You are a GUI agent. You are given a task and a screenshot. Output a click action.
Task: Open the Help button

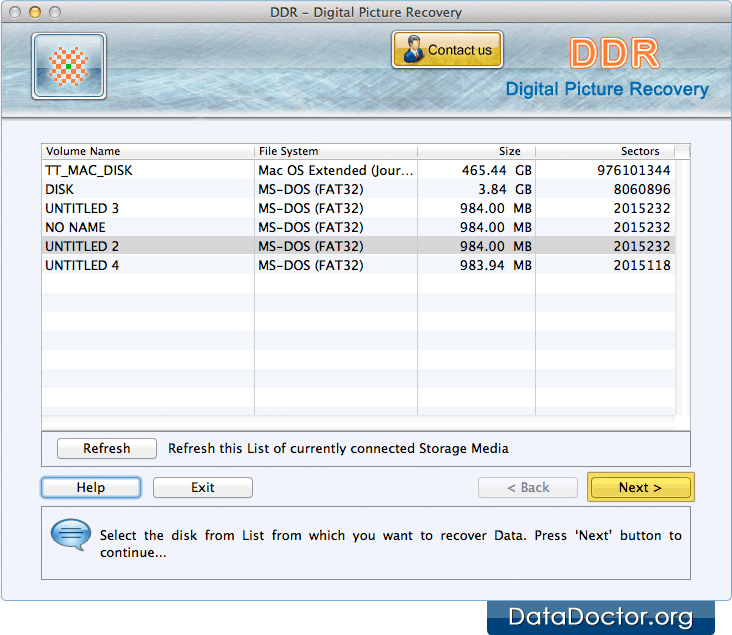[91, 487]
